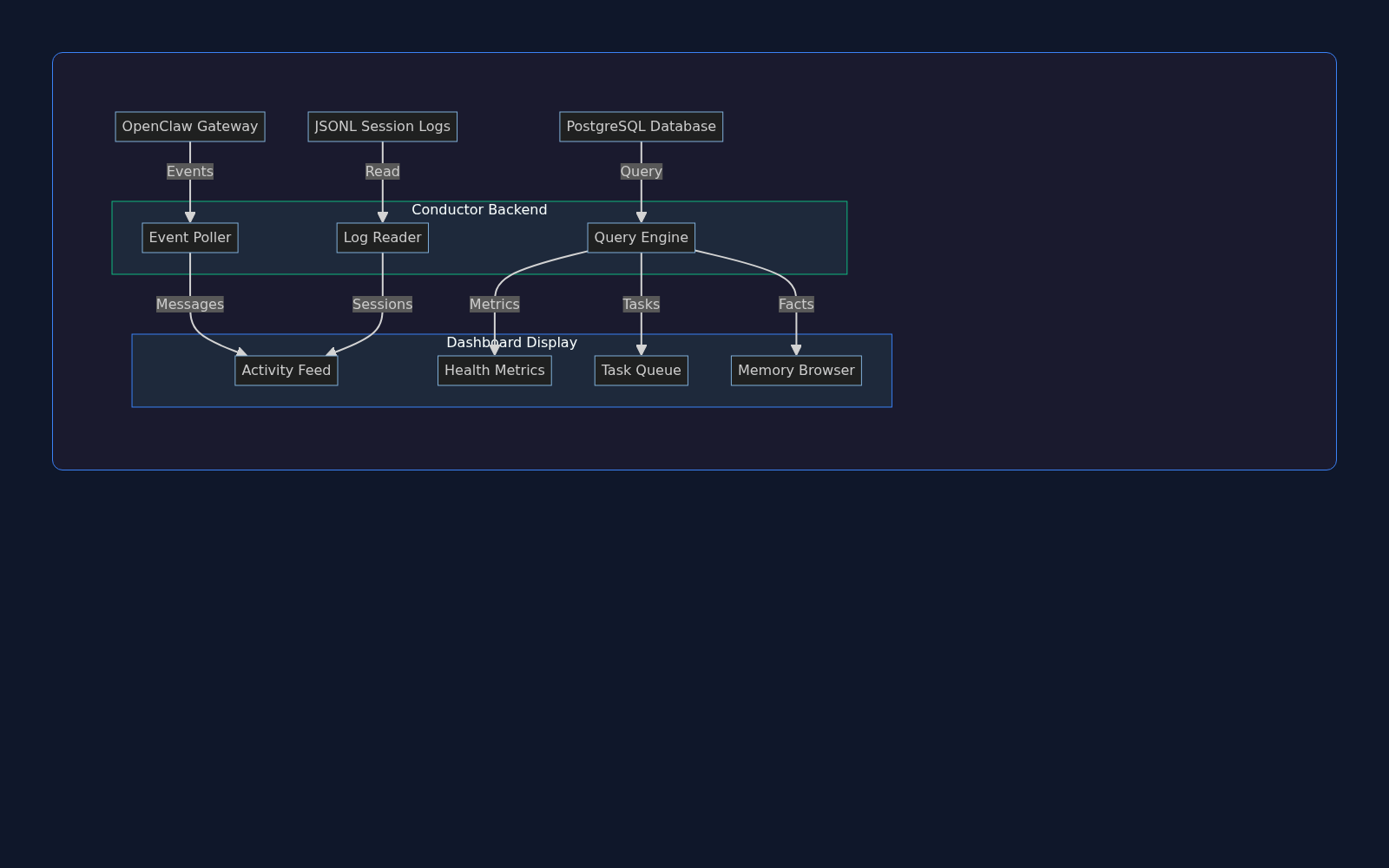Click the Activity Feed node
1389x868 pixels.
(x=286, y=371)
